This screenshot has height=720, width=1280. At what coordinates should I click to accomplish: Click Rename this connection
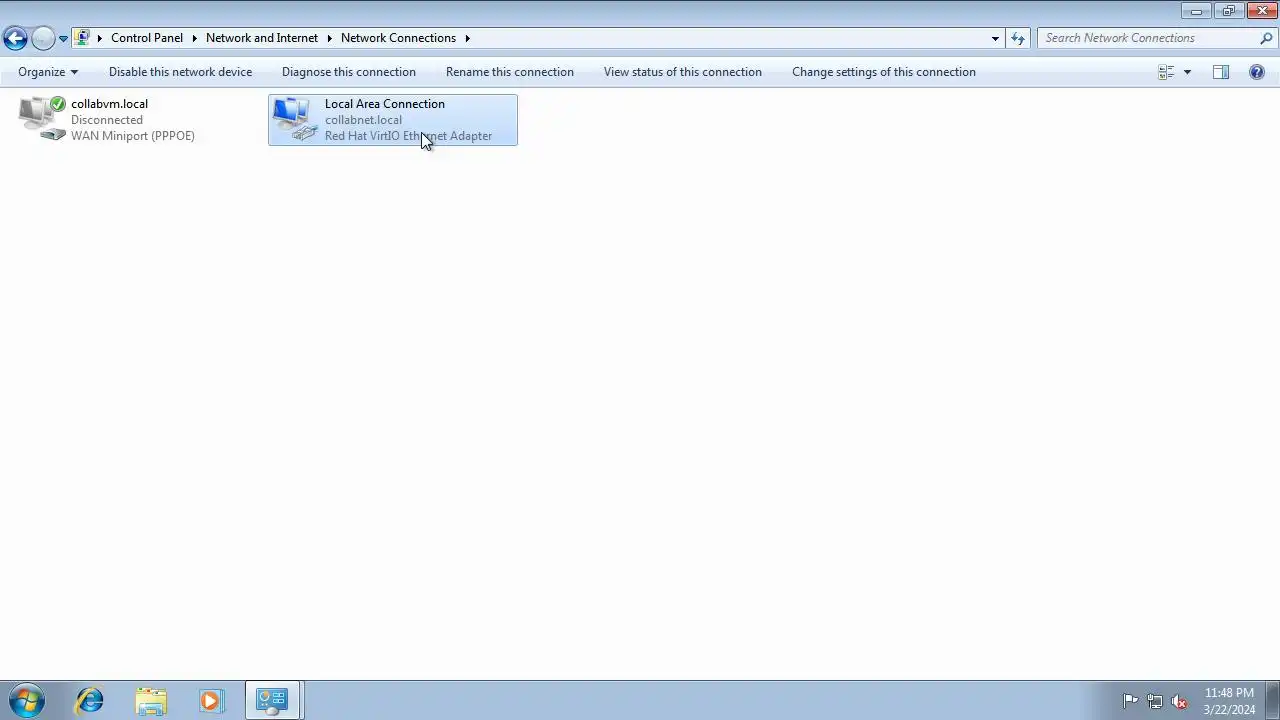pos(509,72)
